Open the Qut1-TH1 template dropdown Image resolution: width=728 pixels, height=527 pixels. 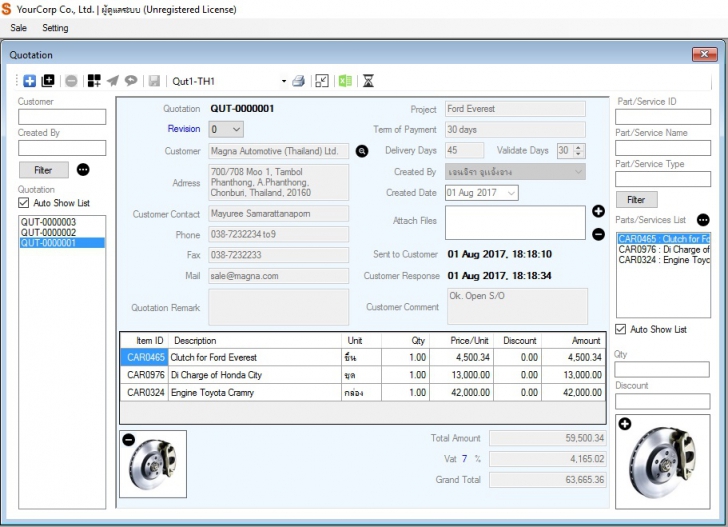click(283, 81)
